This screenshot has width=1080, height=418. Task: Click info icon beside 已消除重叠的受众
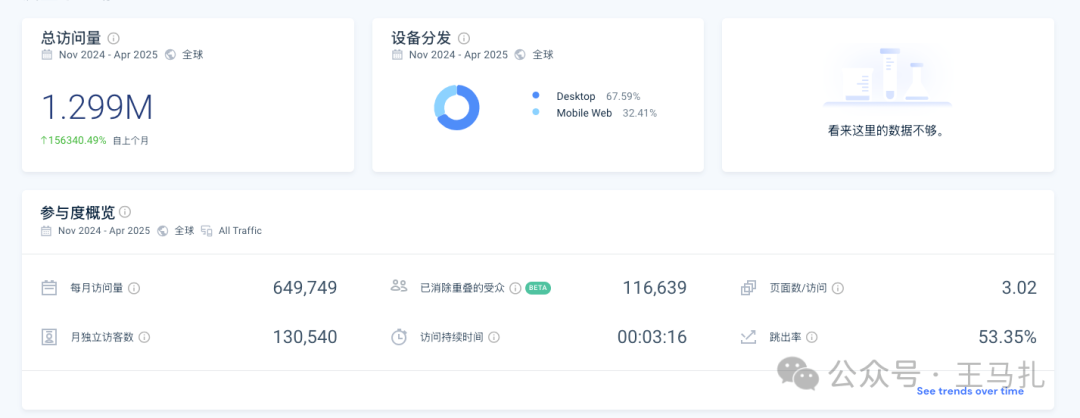(515, 288)
